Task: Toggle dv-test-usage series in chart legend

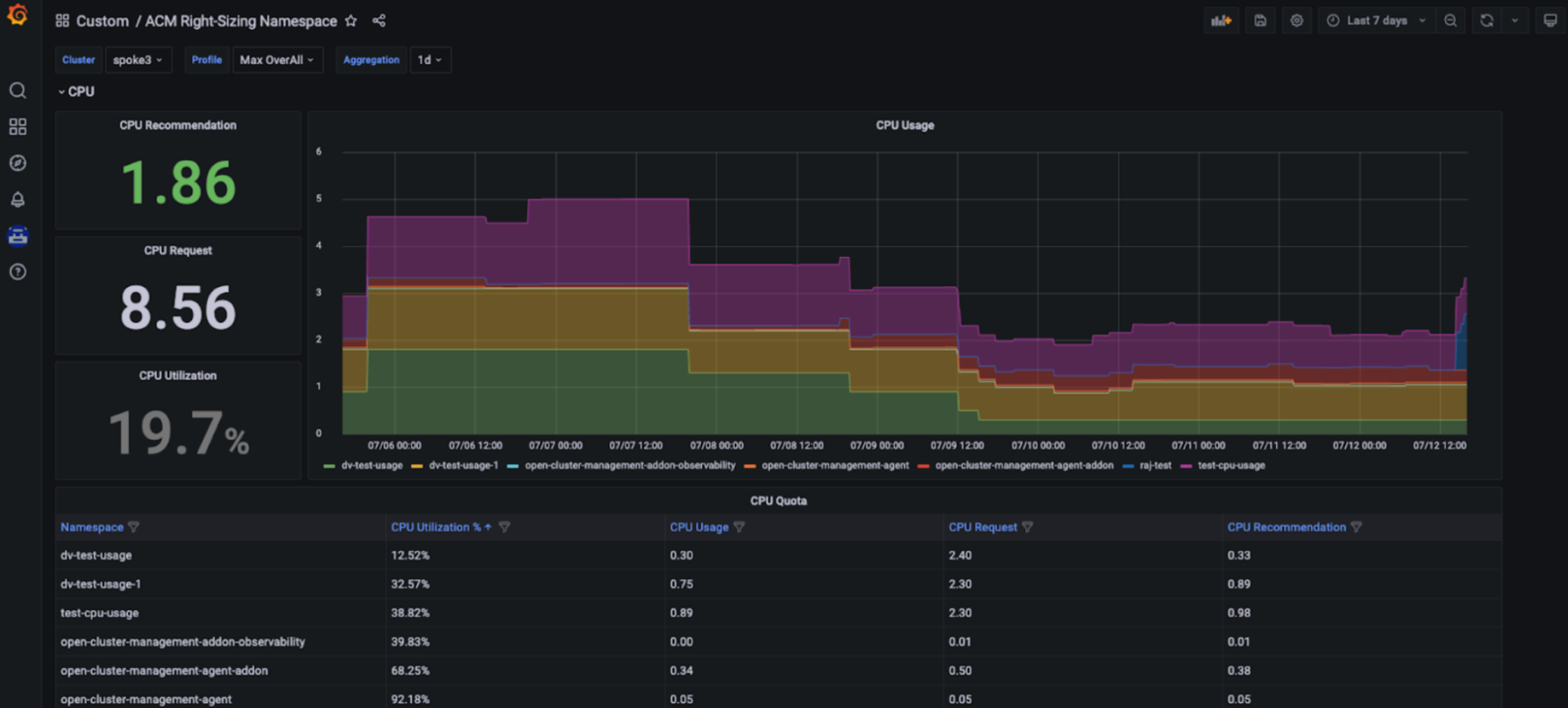Action: pyautogui.click(x=371, y=466)
